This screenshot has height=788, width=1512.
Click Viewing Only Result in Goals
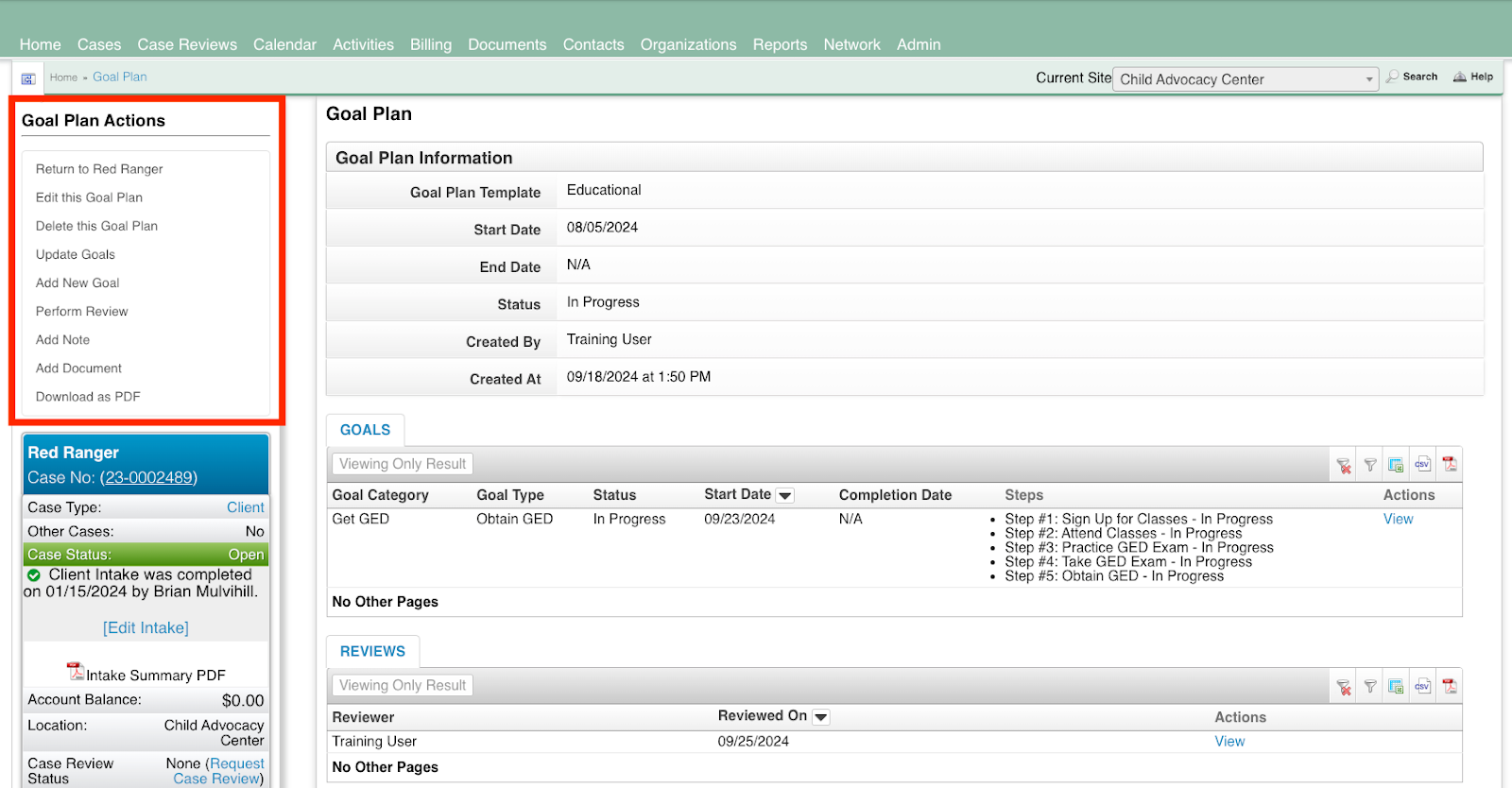pos(403,464)
